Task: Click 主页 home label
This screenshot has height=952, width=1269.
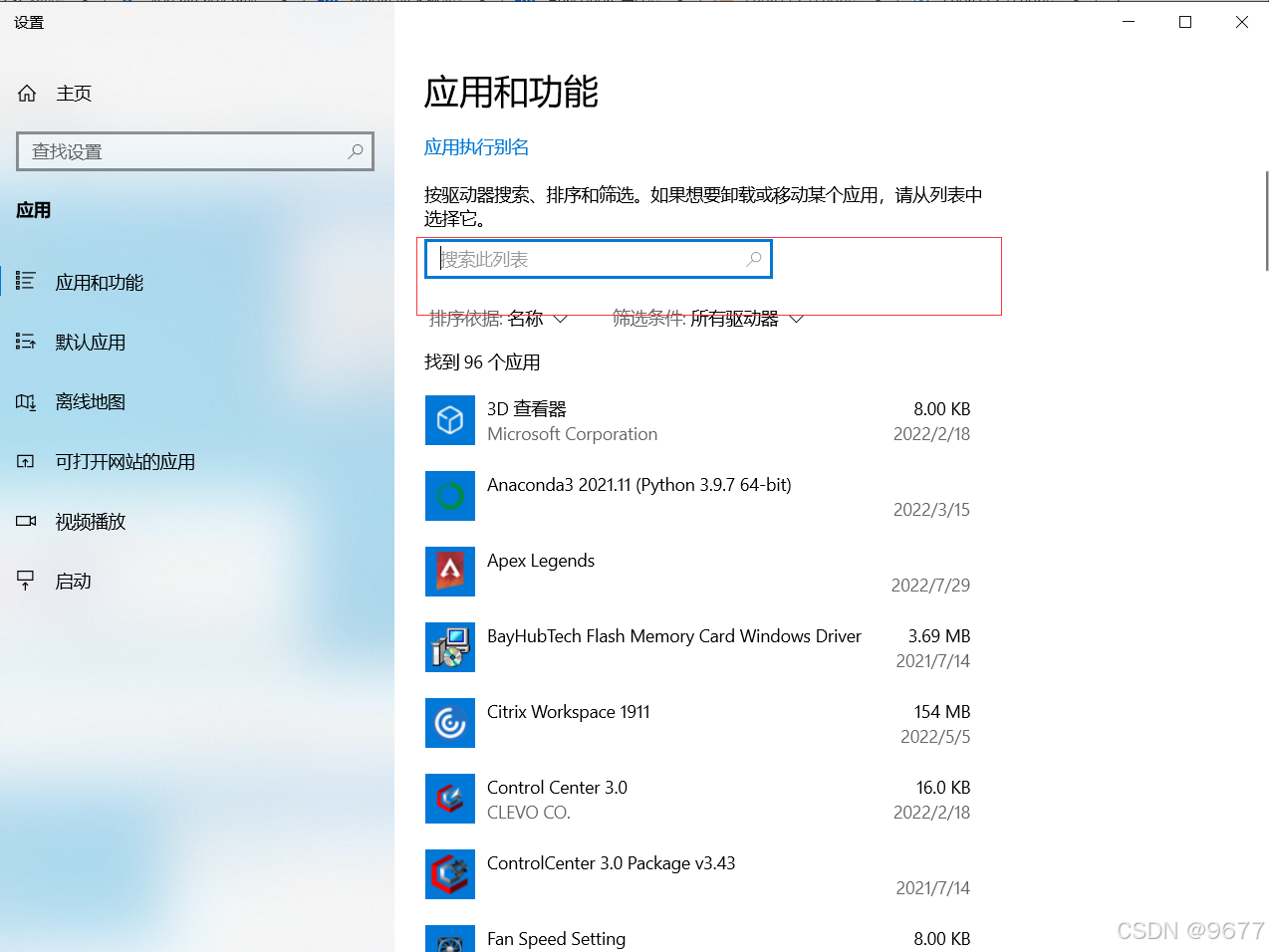Action: (x=74, y=93)
